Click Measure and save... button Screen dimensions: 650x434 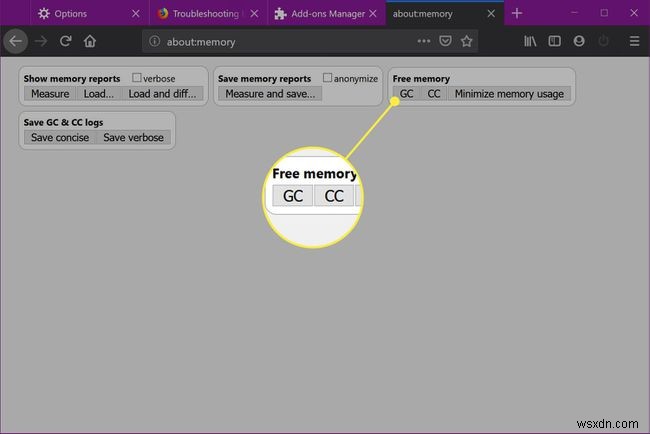point(270,94)
